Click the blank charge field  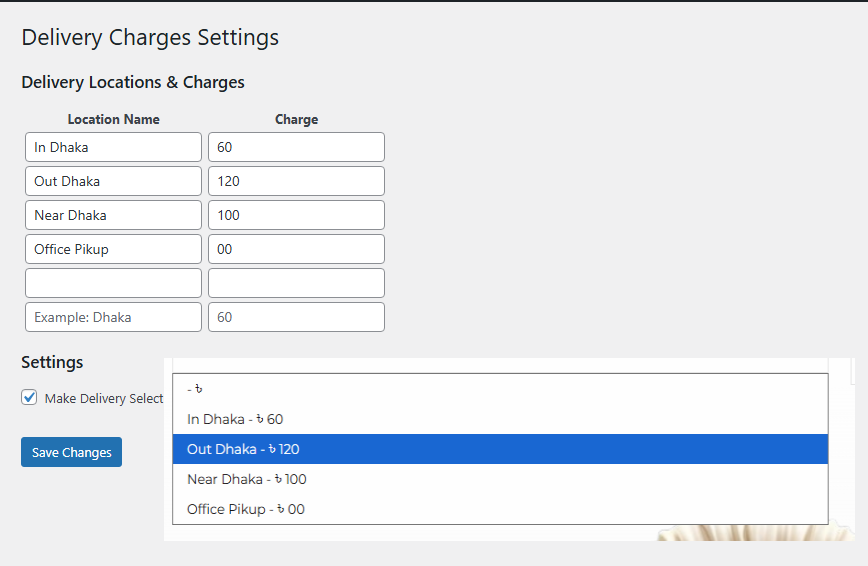pyautogui.click(x=296, y=283)
